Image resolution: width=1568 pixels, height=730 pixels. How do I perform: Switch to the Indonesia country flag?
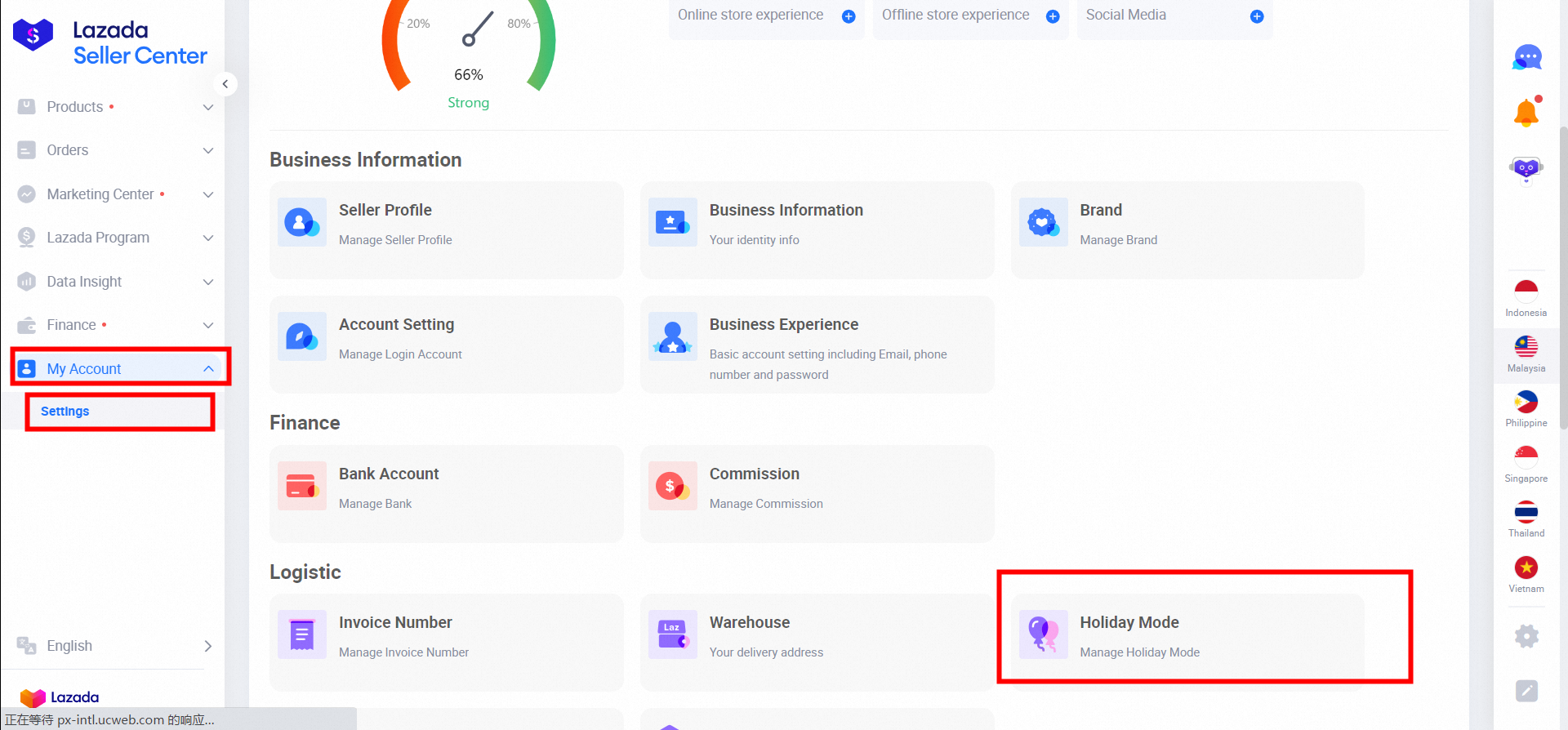(1526, 292)
